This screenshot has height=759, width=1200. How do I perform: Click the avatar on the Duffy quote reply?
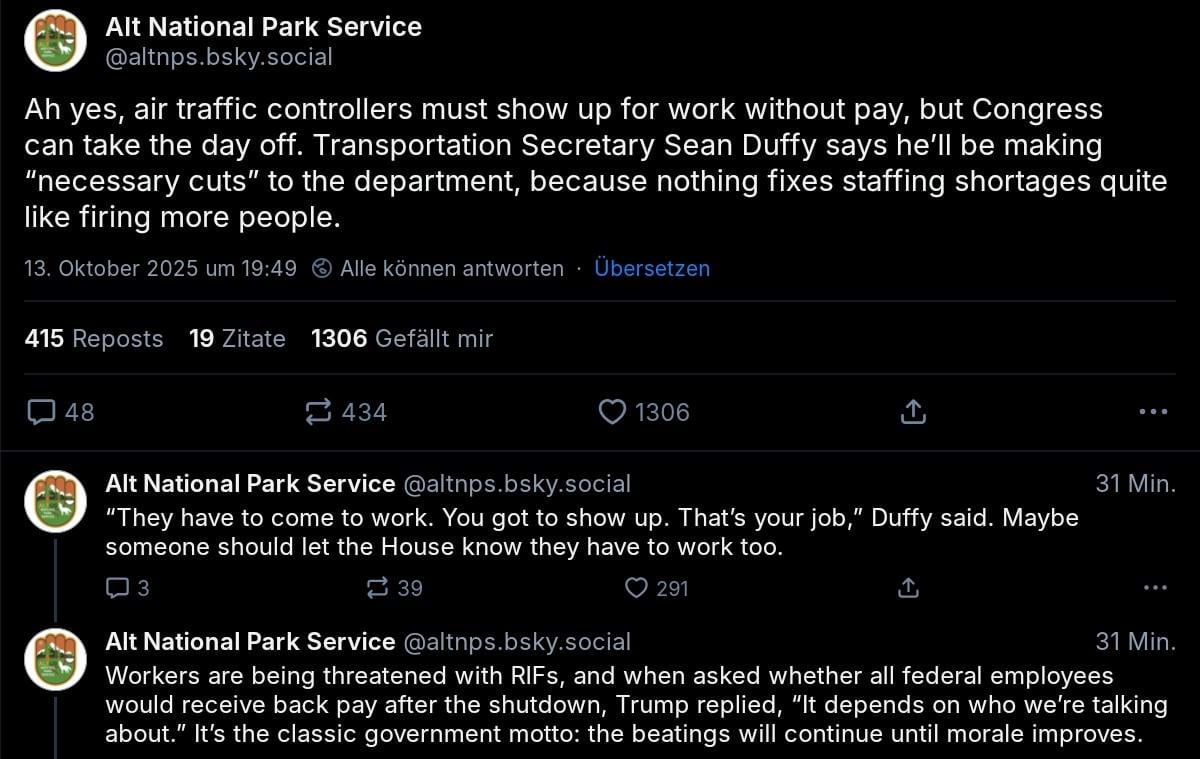[55, 501]
